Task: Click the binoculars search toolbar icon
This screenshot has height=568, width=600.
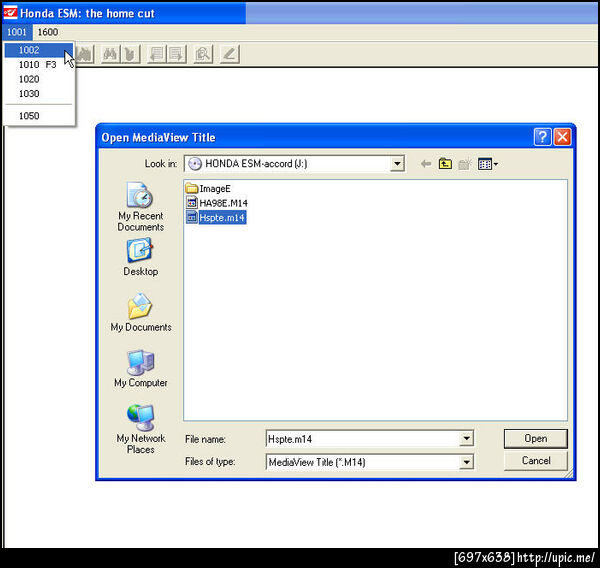Action: click(110, 54)
